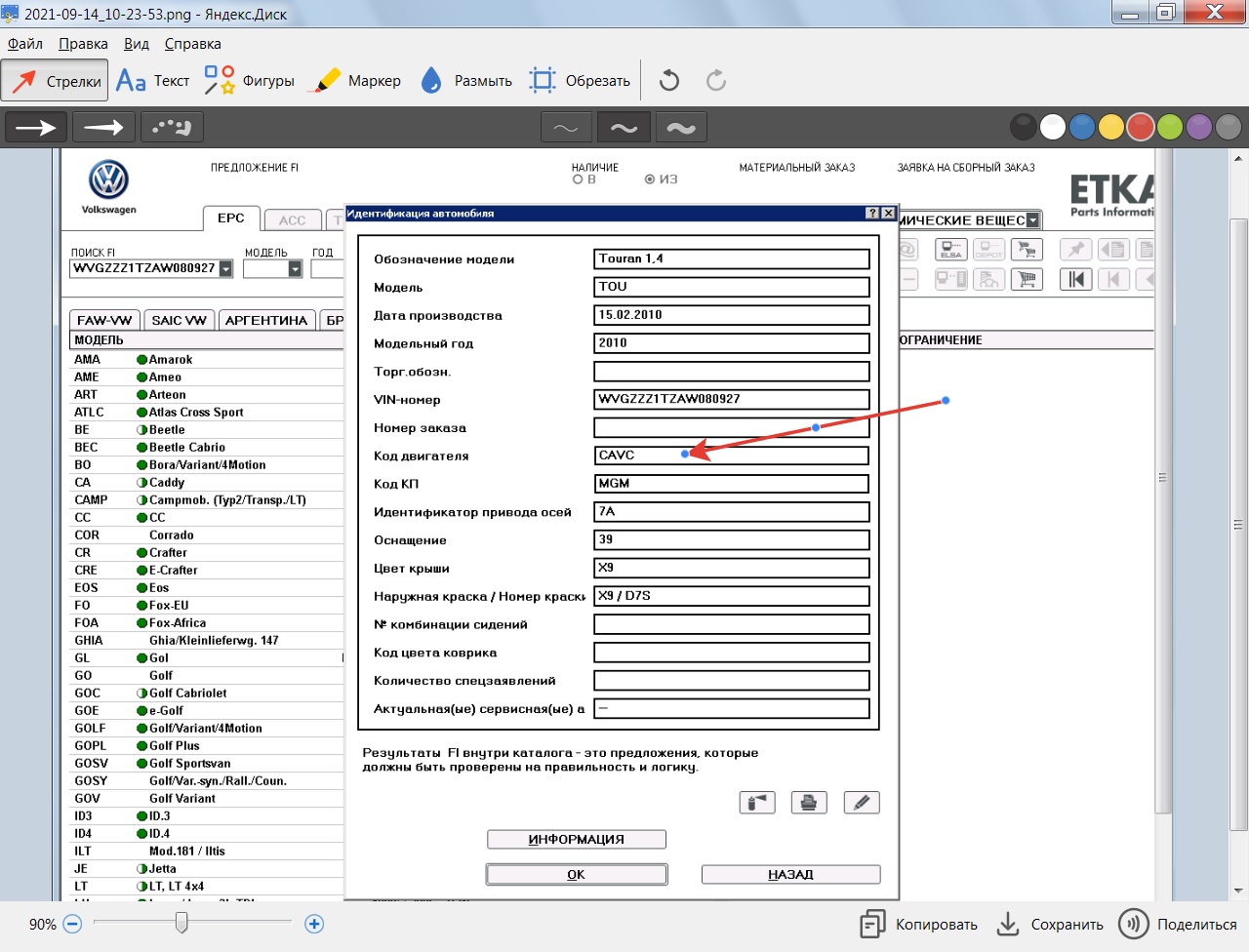The height and width of the screenshot is (952, 1249).
Task: Zoom out with the minus button
Action: click(x=72, y=924)
